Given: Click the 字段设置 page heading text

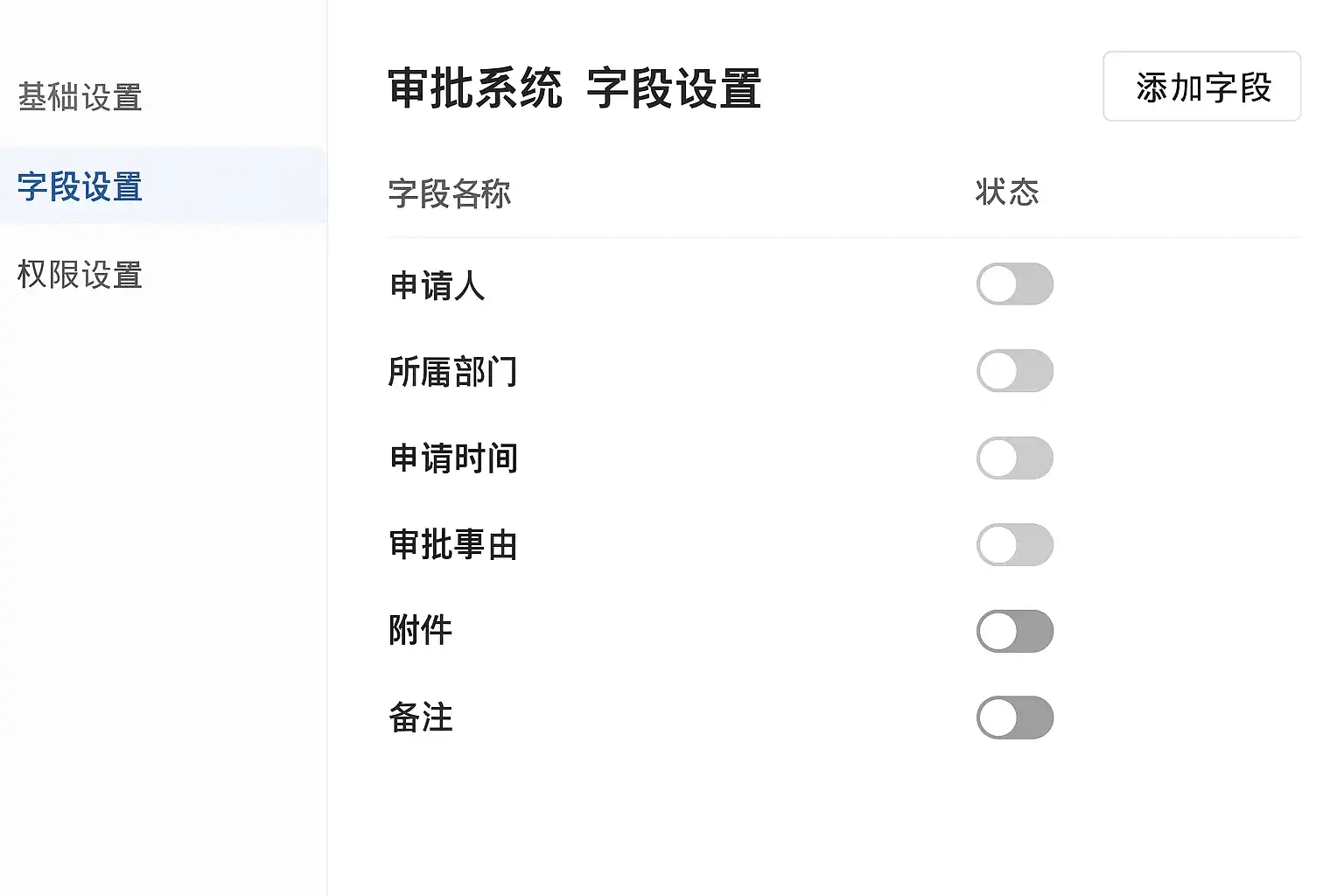Looking at the screenshot, I should pos(674,89).
